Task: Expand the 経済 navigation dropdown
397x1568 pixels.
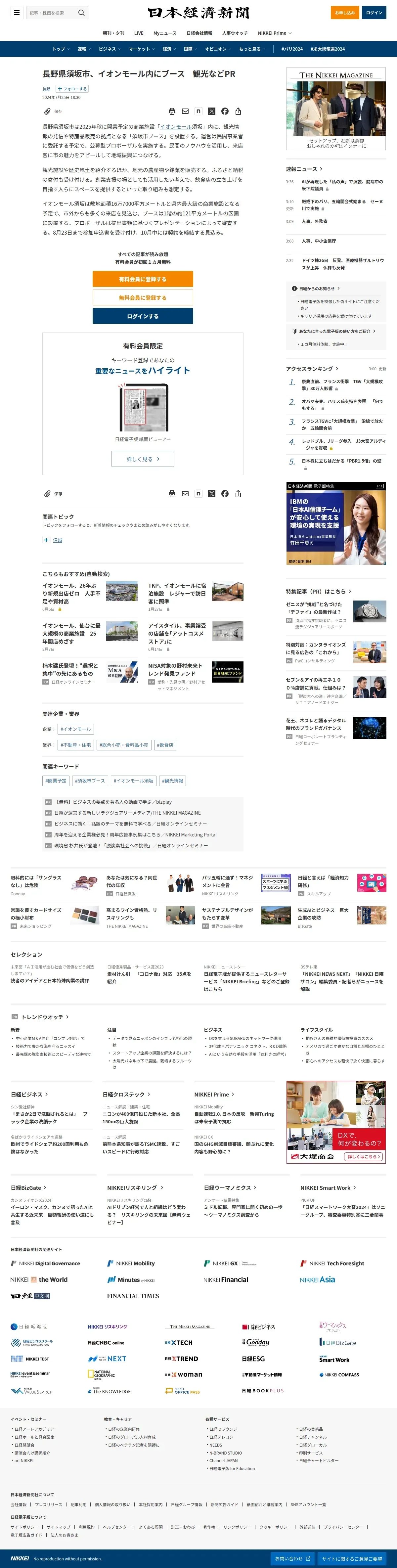Action: click(x=169, y=49)
